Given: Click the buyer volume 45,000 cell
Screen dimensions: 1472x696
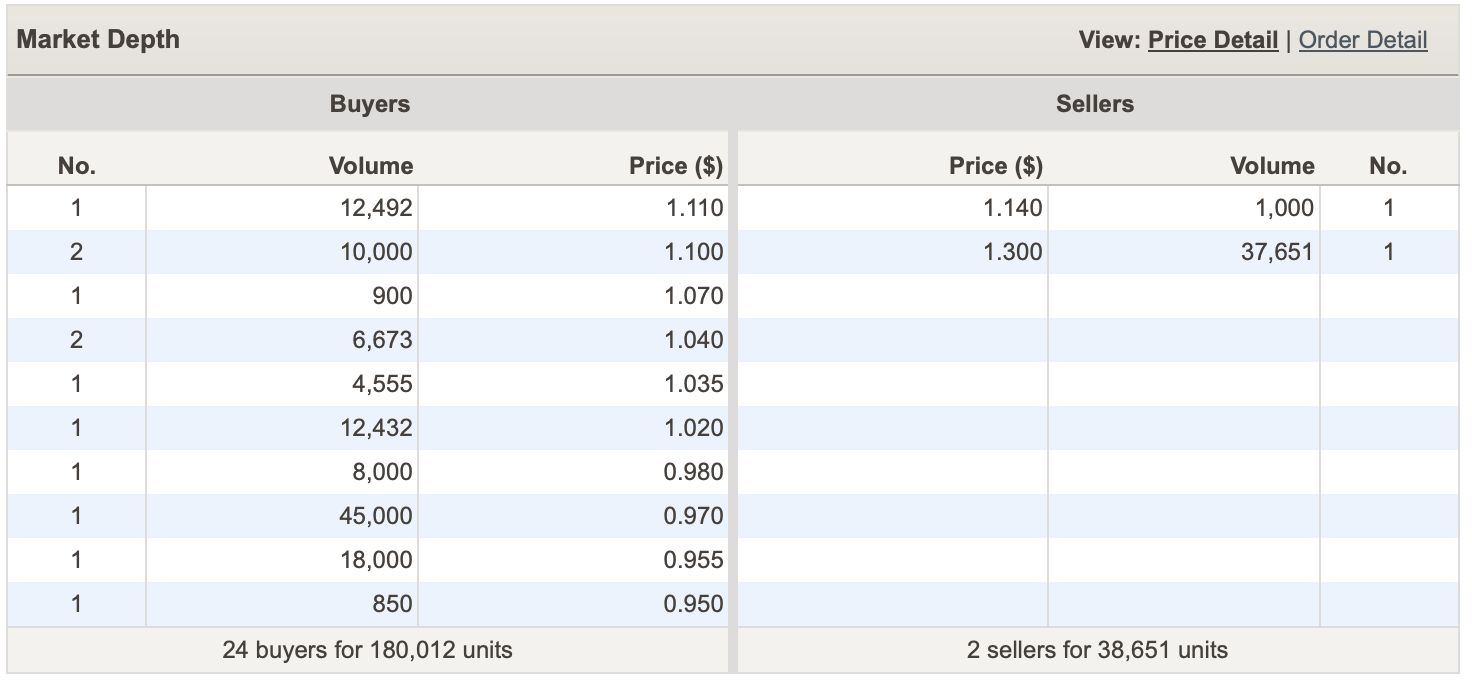Looking at the screenshot, I should pos(375,516).
